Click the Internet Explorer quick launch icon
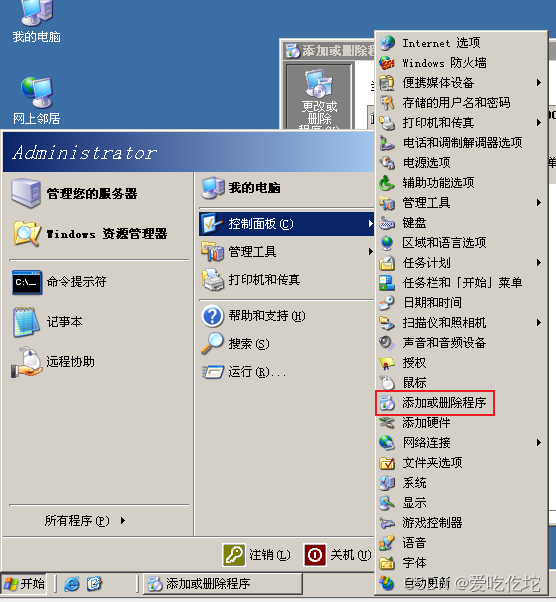556x602 pixels. [72, 584]
